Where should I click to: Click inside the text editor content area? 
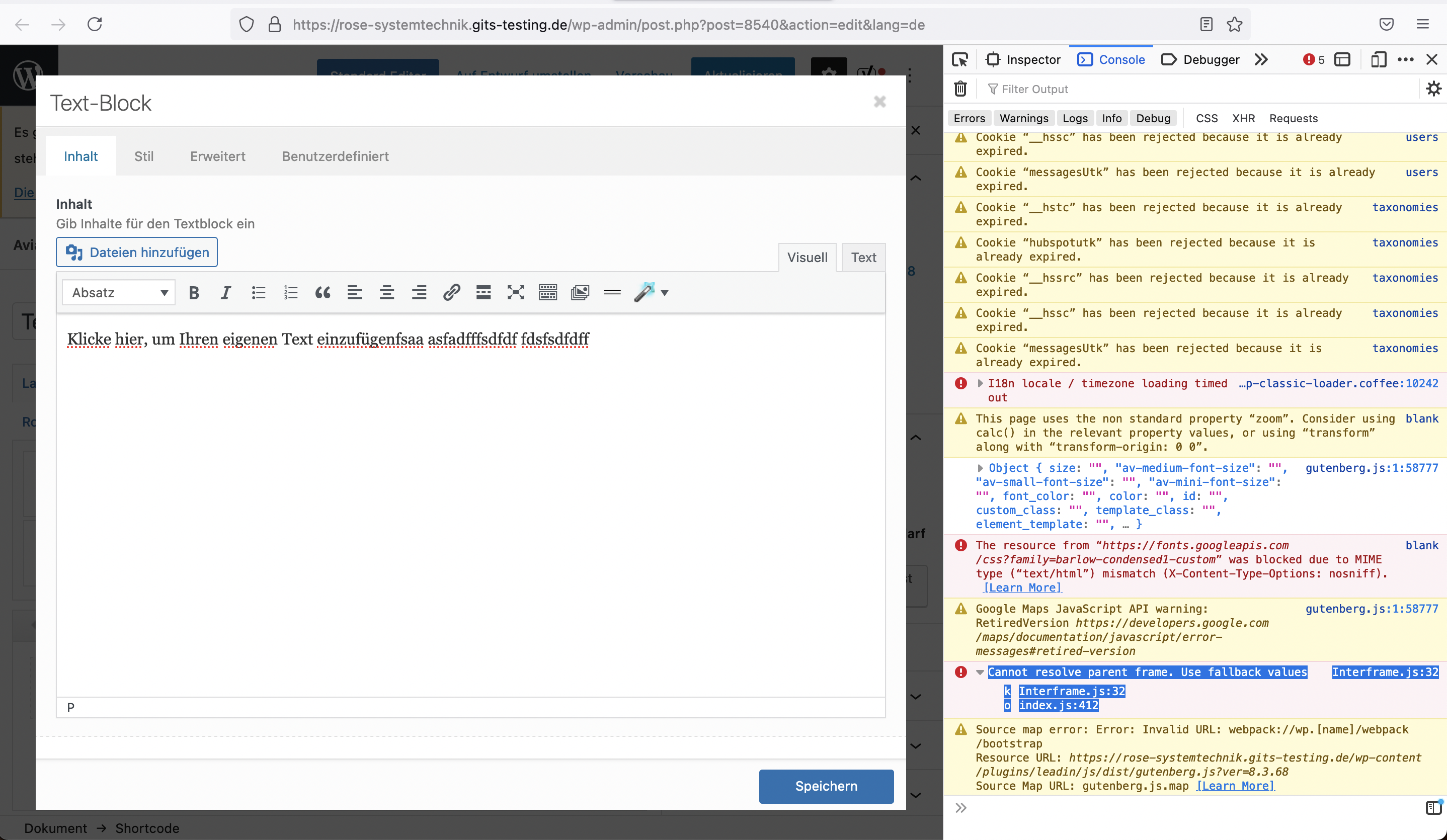click(x=470, y=506)
